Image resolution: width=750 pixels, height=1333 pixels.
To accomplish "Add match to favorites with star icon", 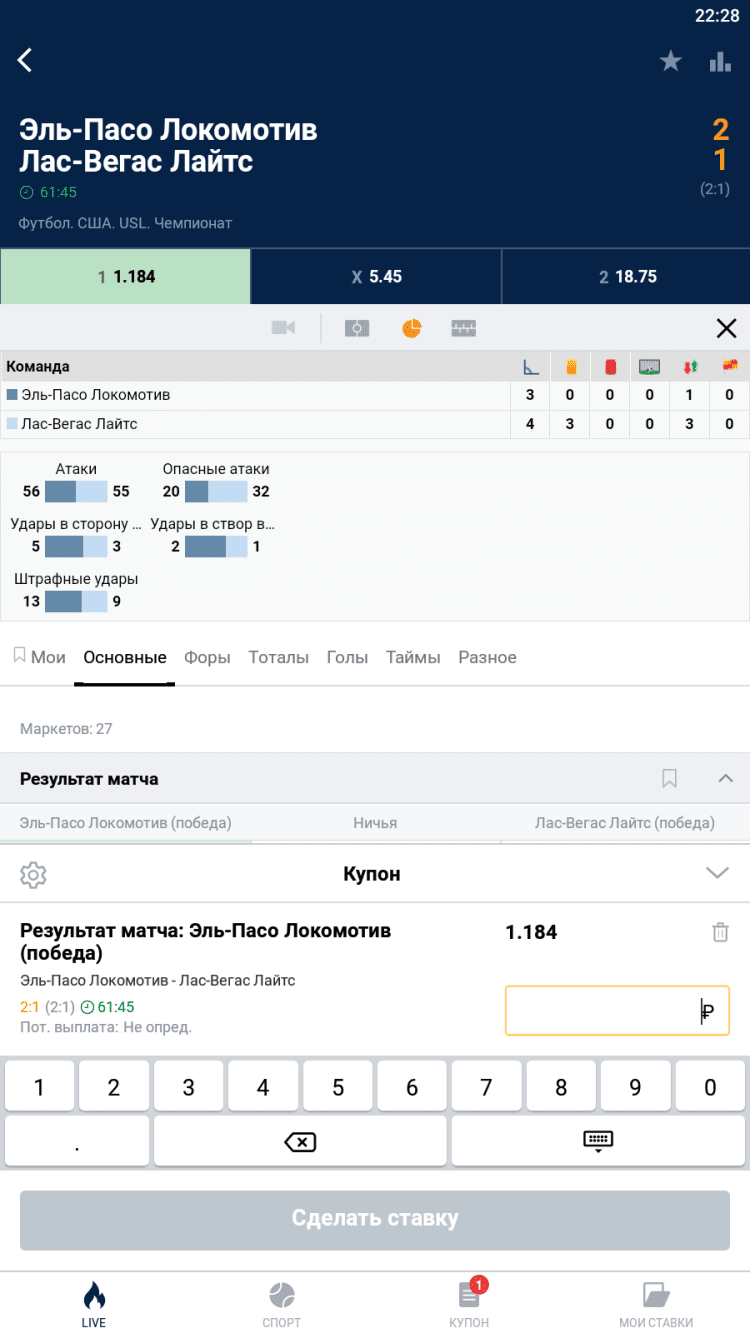I will [670, 62].
